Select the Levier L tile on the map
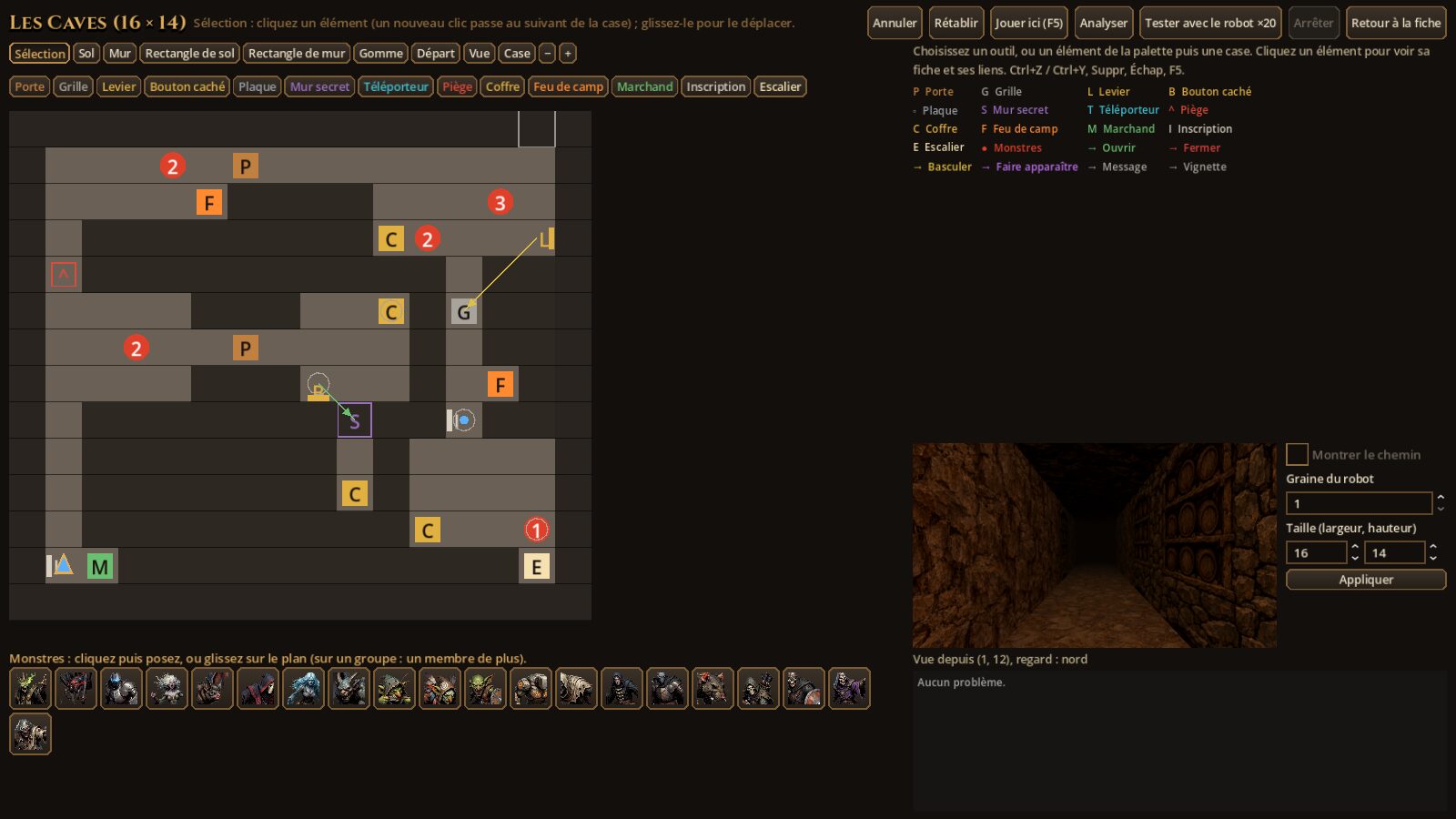1456x819 pixels. (546, 238)
